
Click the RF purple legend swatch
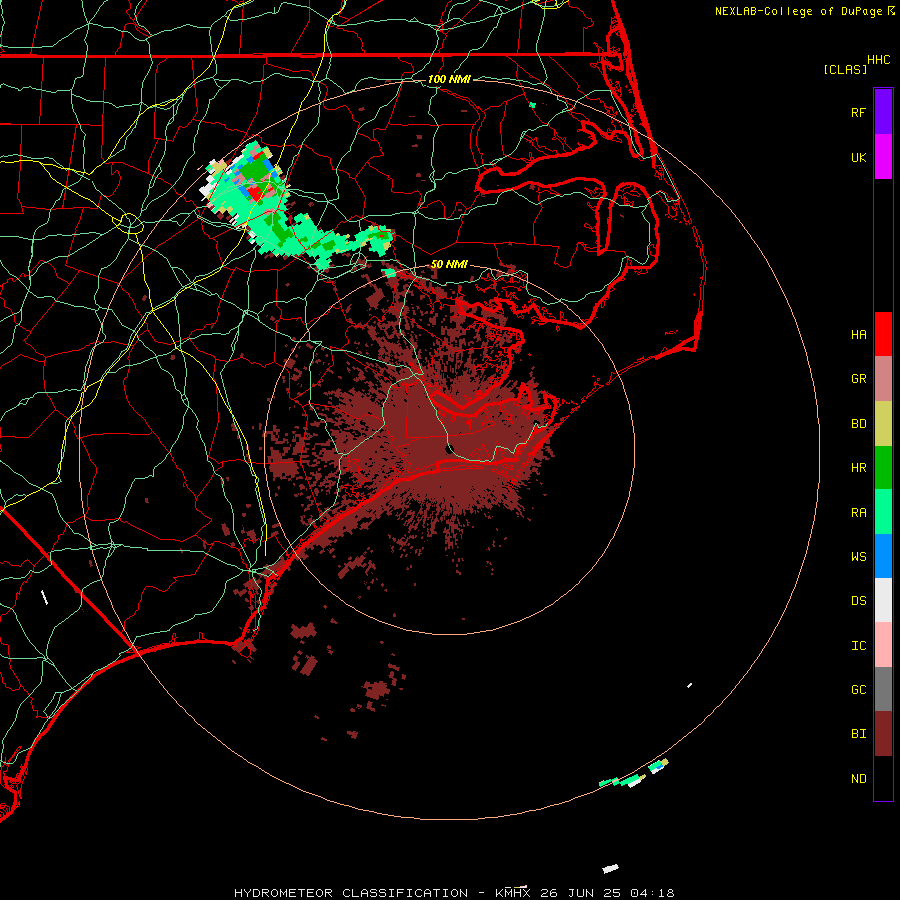tap(883, 112)
